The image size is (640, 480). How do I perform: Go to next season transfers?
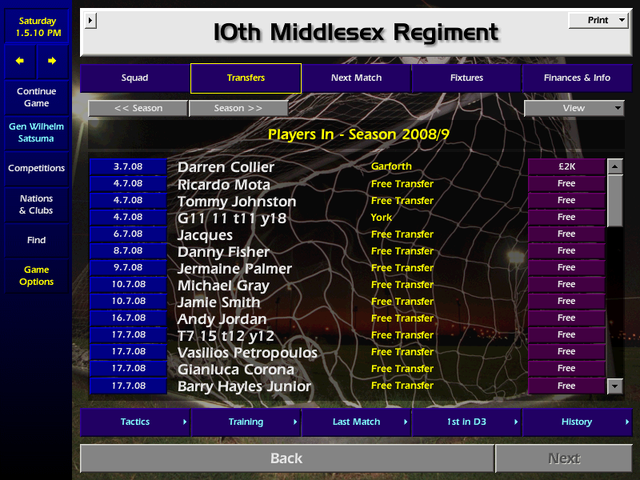[238, 108]
